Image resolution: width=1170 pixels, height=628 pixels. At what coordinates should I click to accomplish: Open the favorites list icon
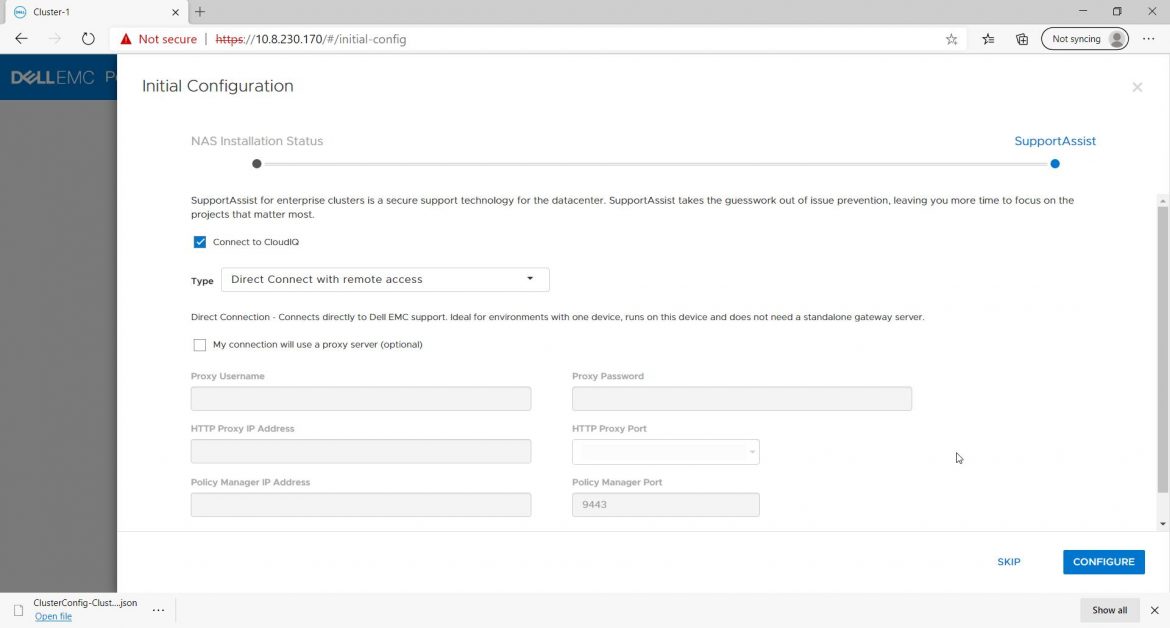pyautogui.click(x=988, y=39)
